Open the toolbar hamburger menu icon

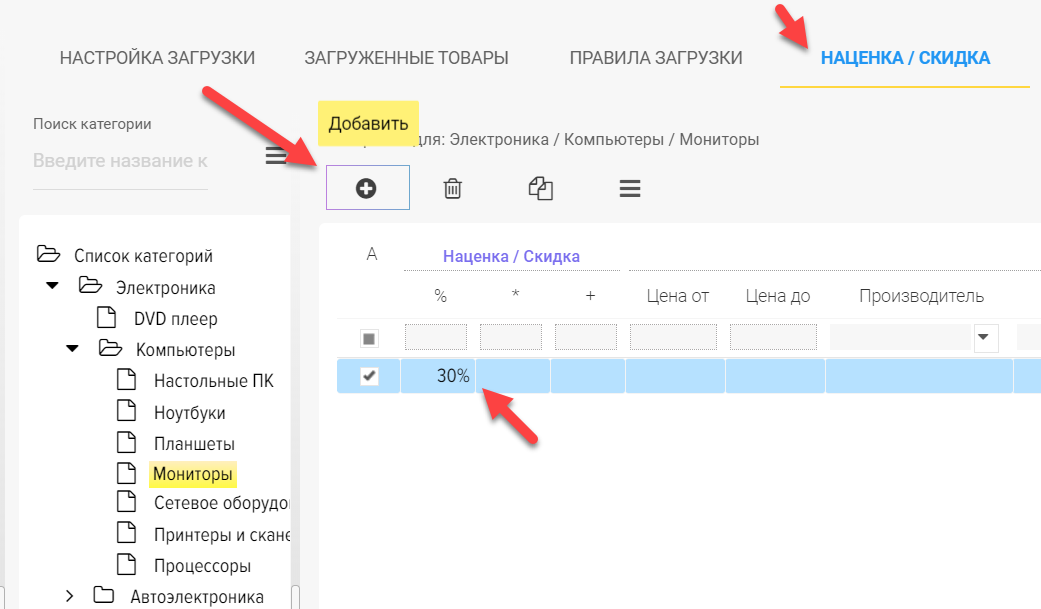tap(629, 189)
